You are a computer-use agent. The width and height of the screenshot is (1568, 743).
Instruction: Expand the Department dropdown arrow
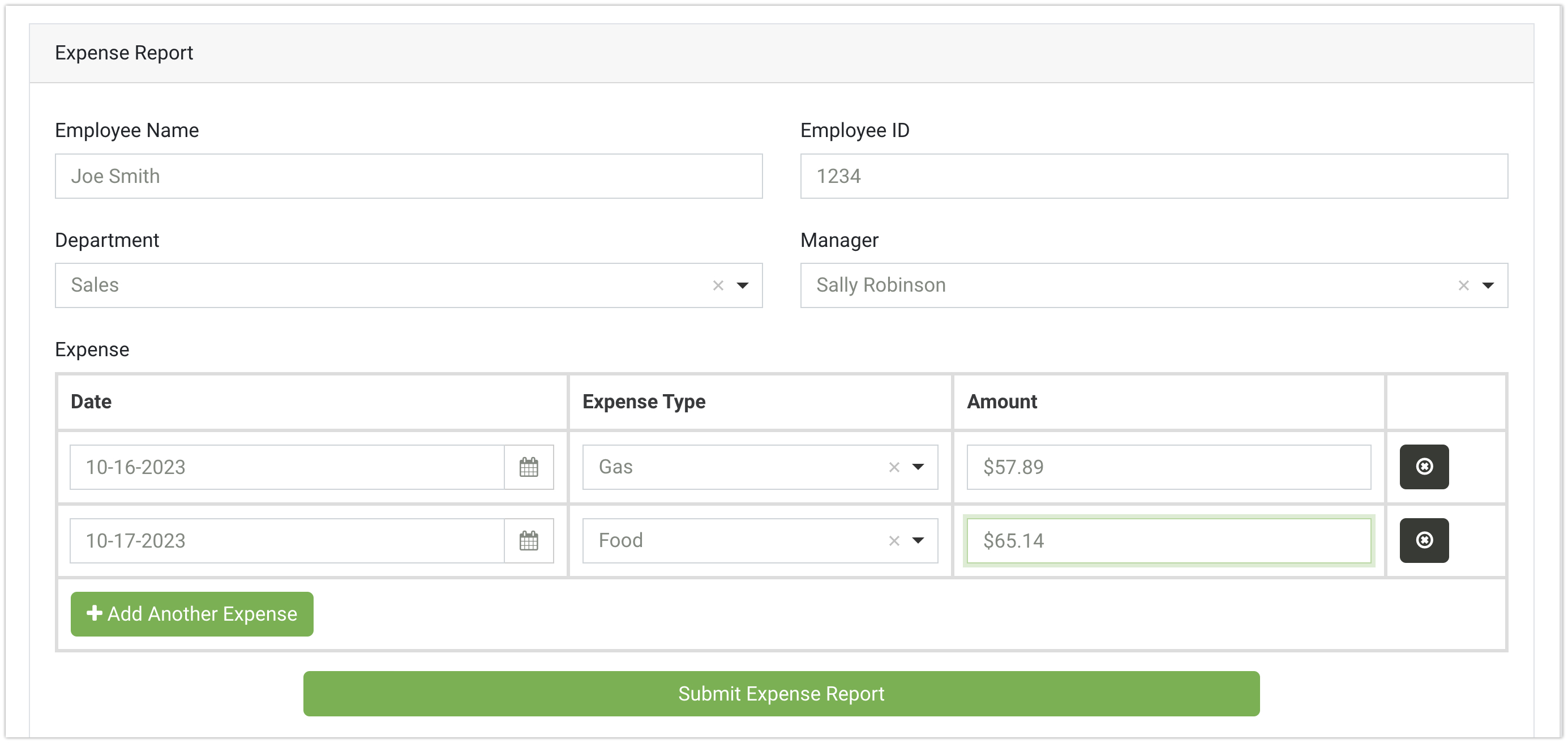point(743,285)
